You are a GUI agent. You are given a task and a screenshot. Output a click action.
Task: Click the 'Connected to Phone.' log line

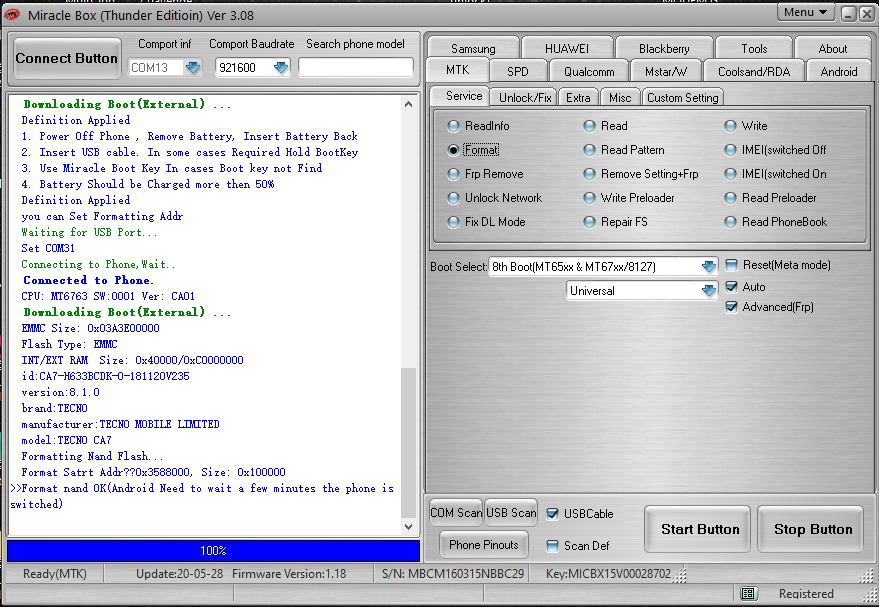click(88, 280)
